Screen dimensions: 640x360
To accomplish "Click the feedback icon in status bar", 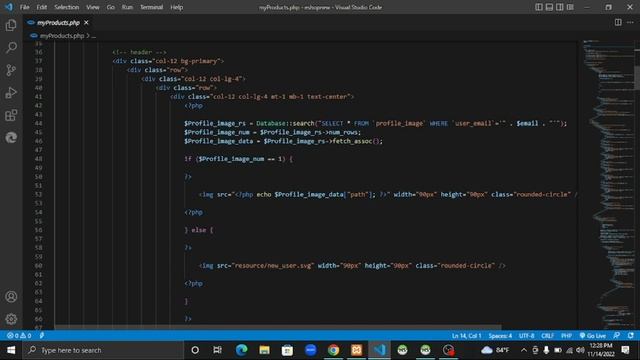I will 616,336.
